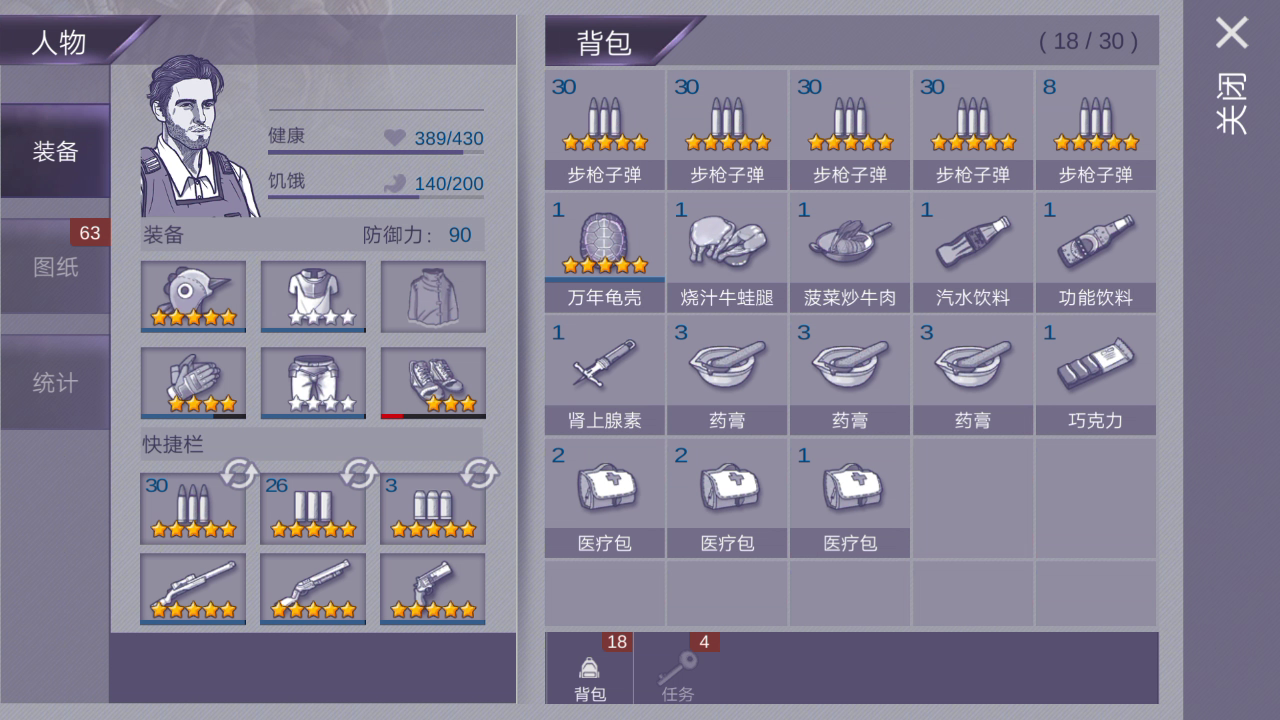Select the 背包 backpack bottom tab

[x=589, y=670]
